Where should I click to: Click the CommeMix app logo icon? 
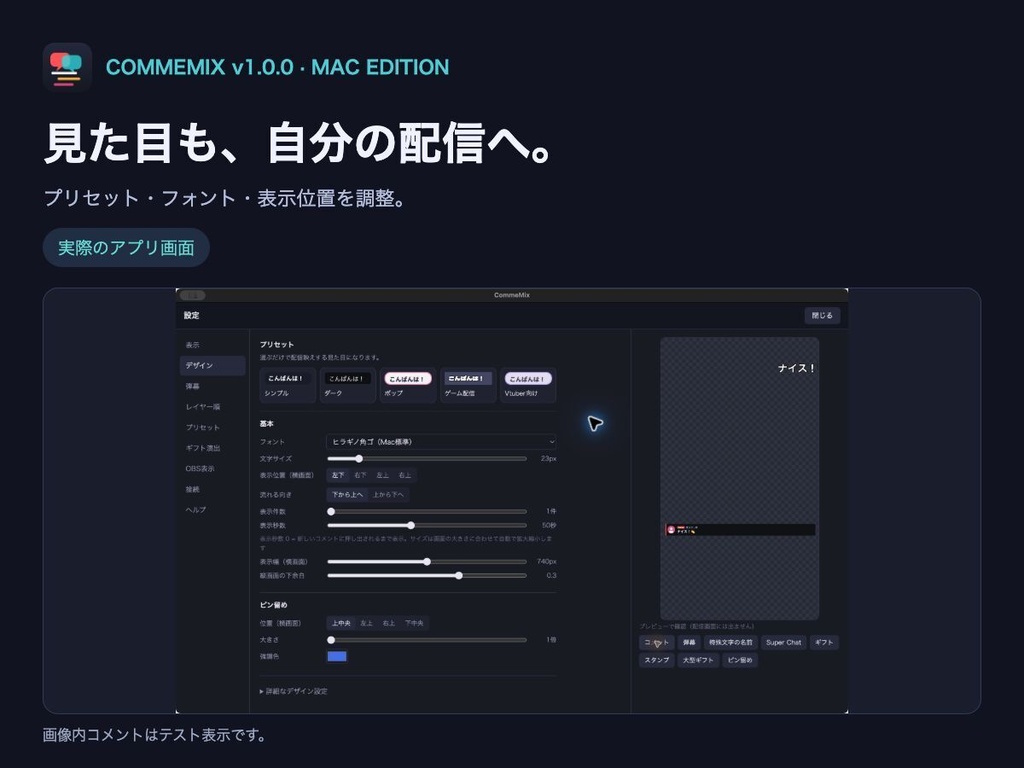click(x=67, y=67)
